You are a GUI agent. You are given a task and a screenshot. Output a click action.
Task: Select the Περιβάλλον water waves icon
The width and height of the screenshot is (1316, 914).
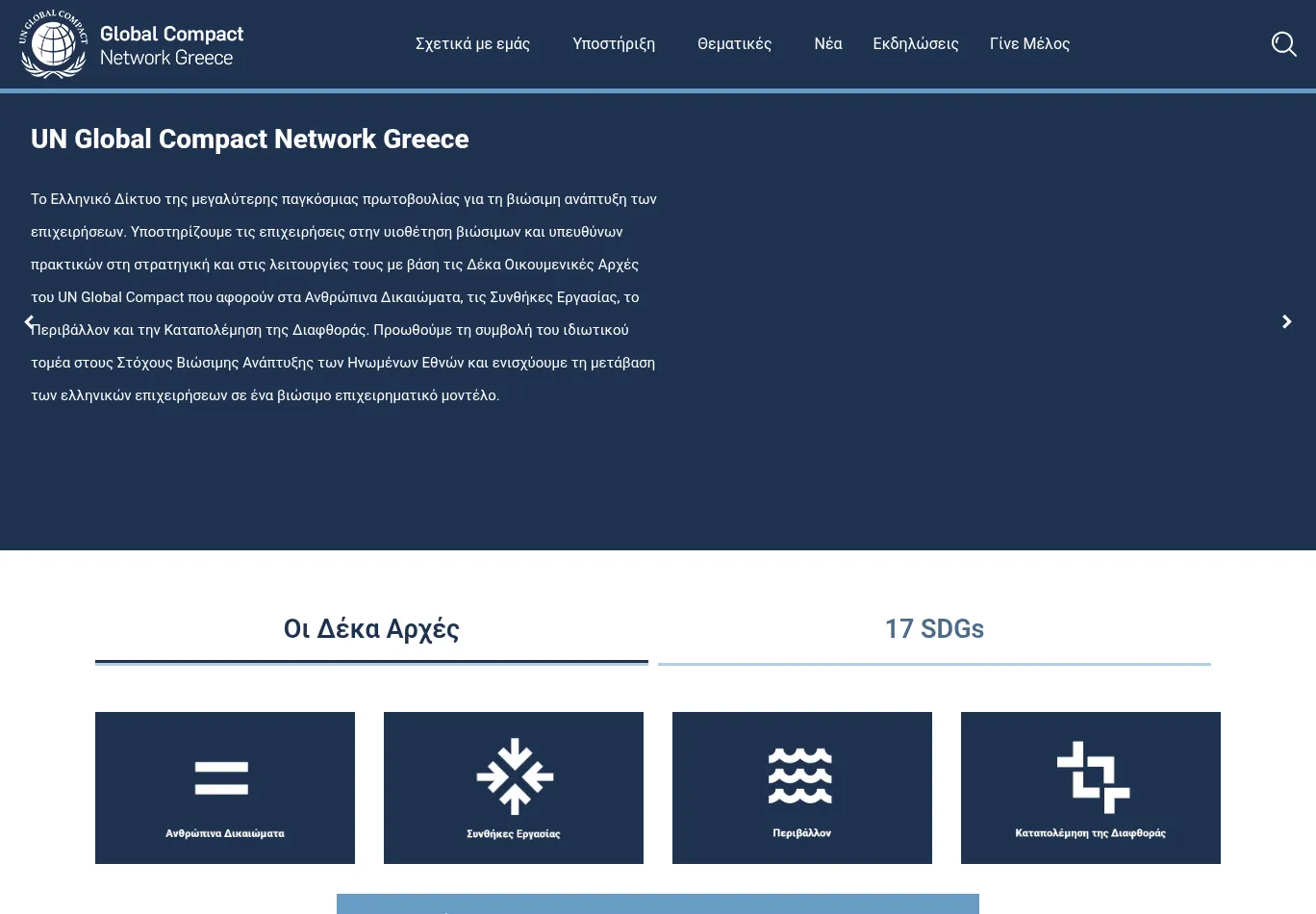click(x=801, y=777)
